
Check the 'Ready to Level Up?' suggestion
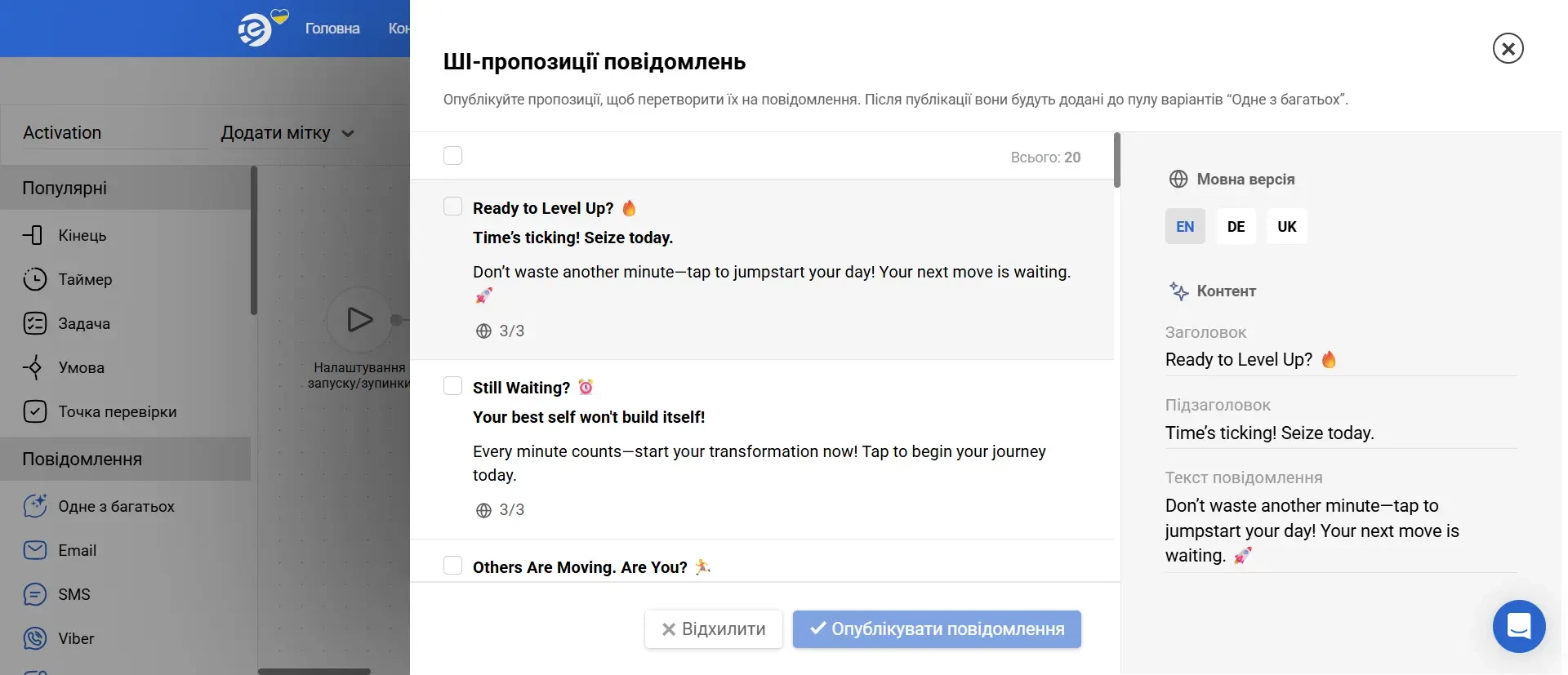tap(452, 206)
